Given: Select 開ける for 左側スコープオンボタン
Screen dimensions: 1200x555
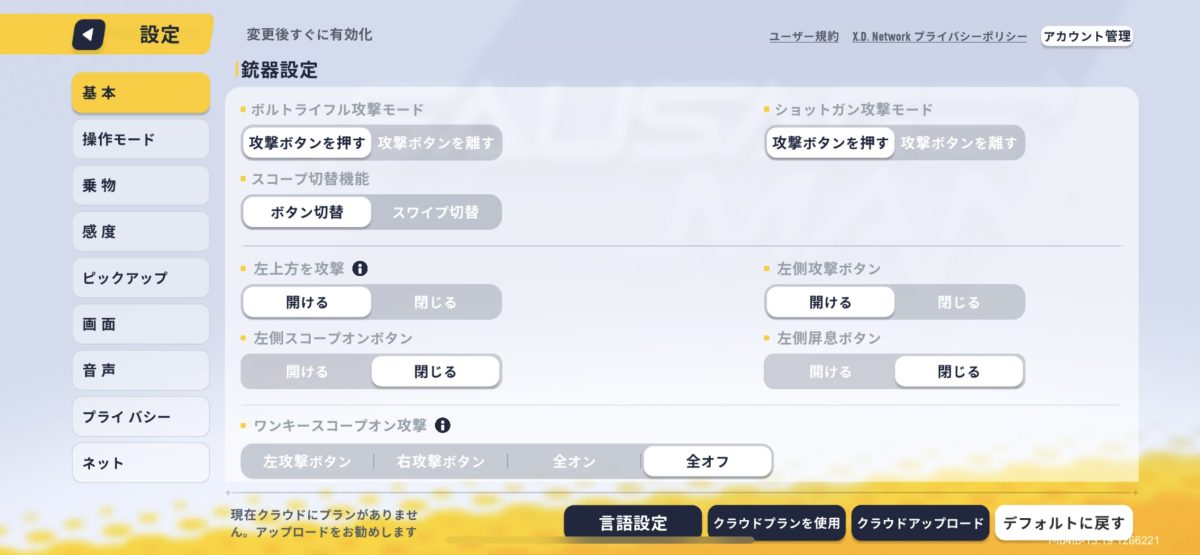Looking at the screenshot, I should tap(307, 371).
